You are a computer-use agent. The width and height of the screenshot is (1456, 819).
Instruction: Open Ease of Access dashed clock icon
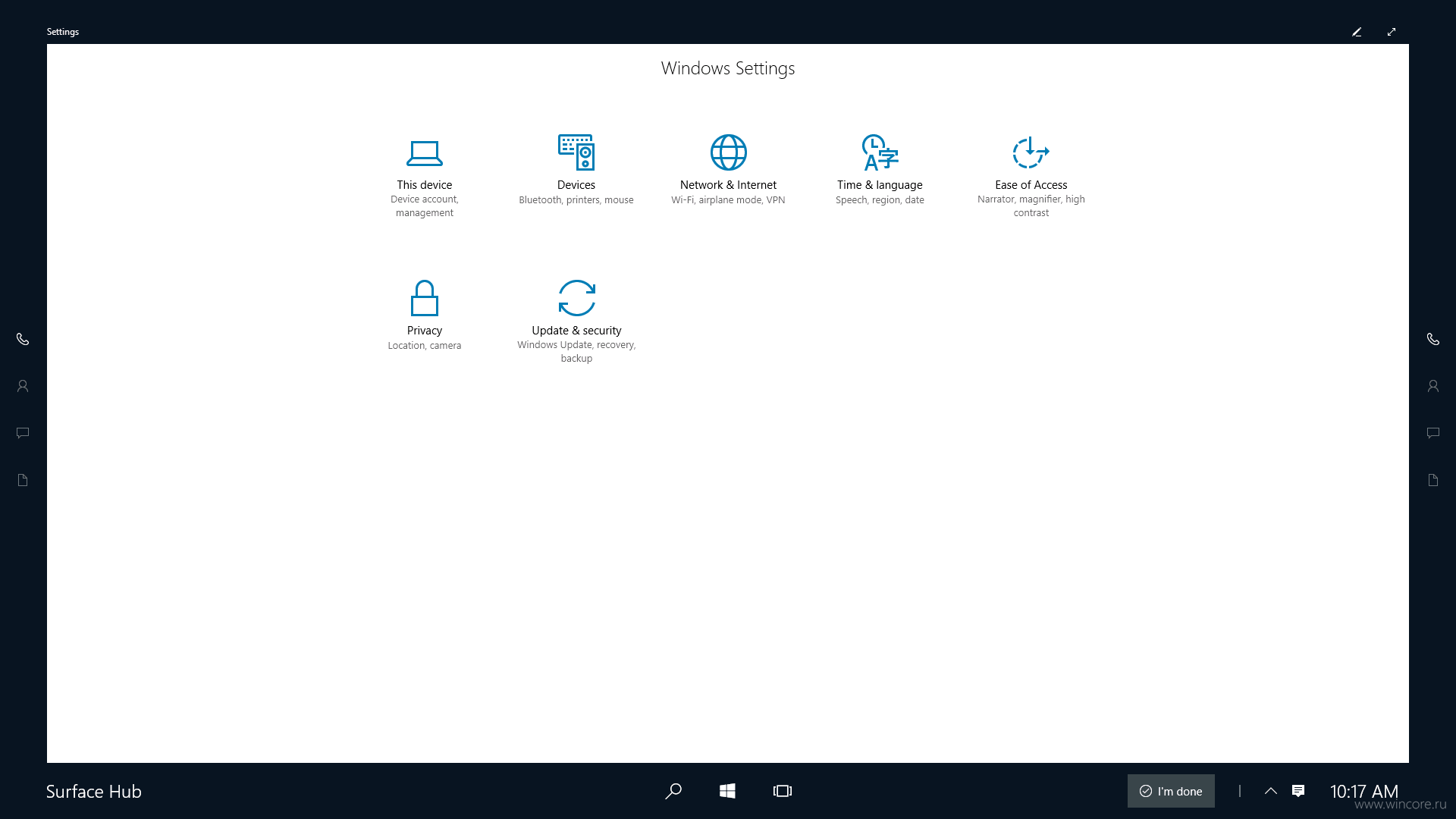click(x=1031, y=152)
